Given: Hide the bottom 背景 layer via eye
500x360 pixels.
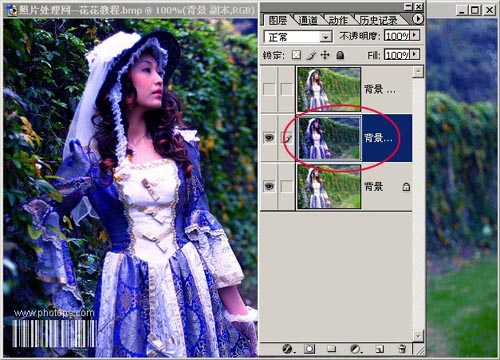Looking at the screenshot, I should click(269, 186).
